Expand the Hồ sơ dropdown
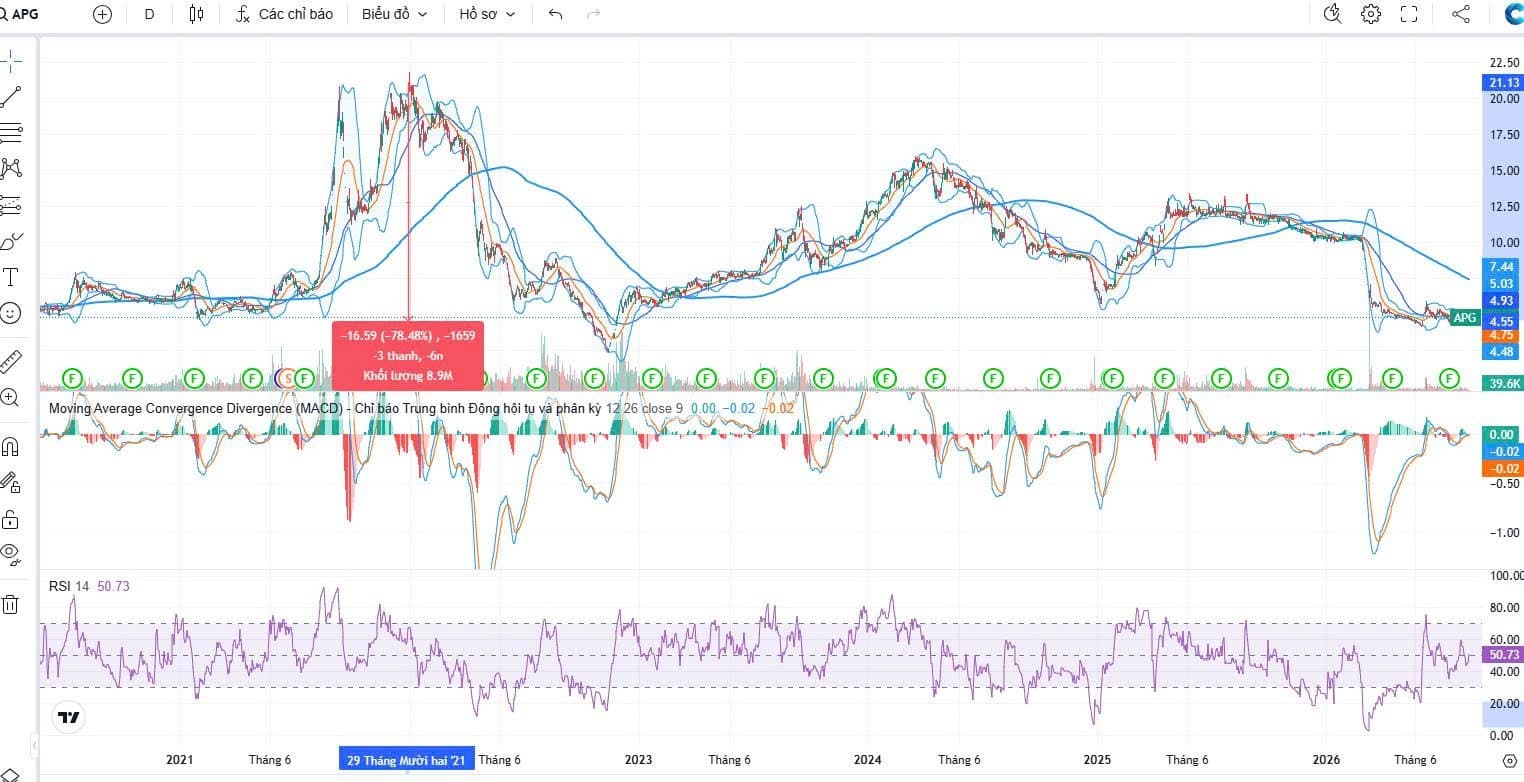Image resolution: width=1524 pixels, height=782 pixels. point(487,14)
